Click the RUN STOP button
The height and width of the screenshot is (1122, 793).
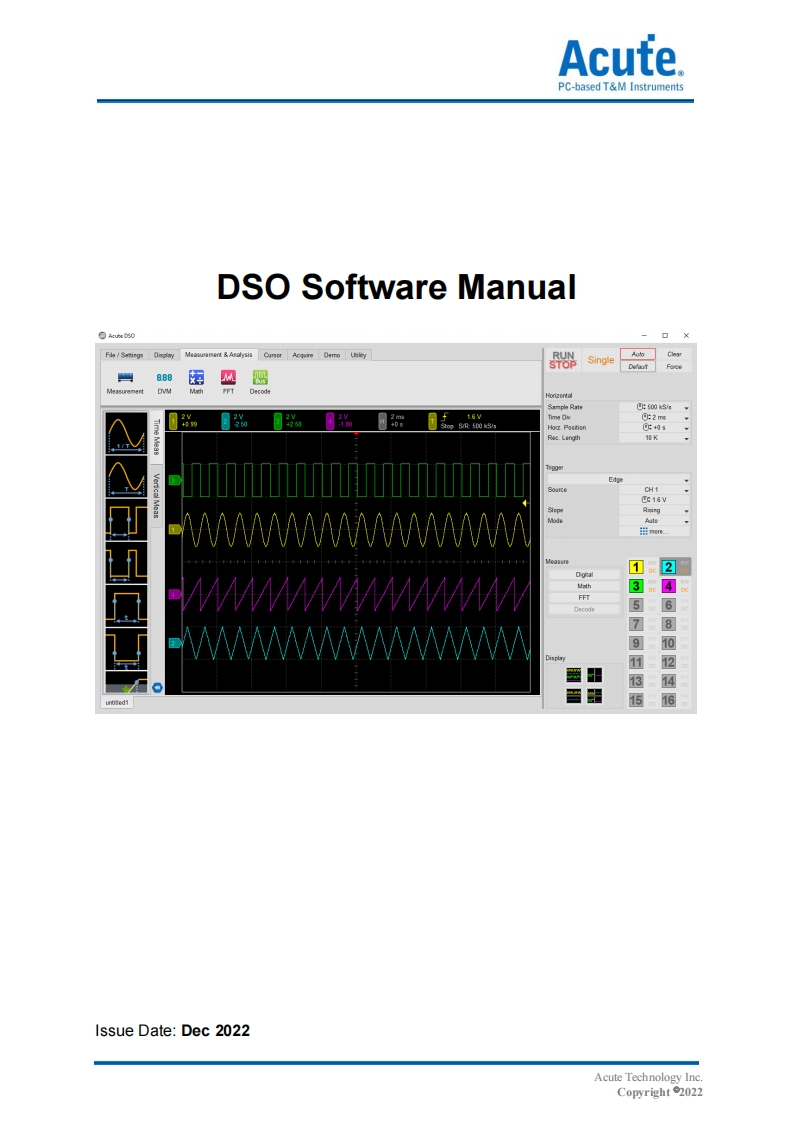pos(563,360)
